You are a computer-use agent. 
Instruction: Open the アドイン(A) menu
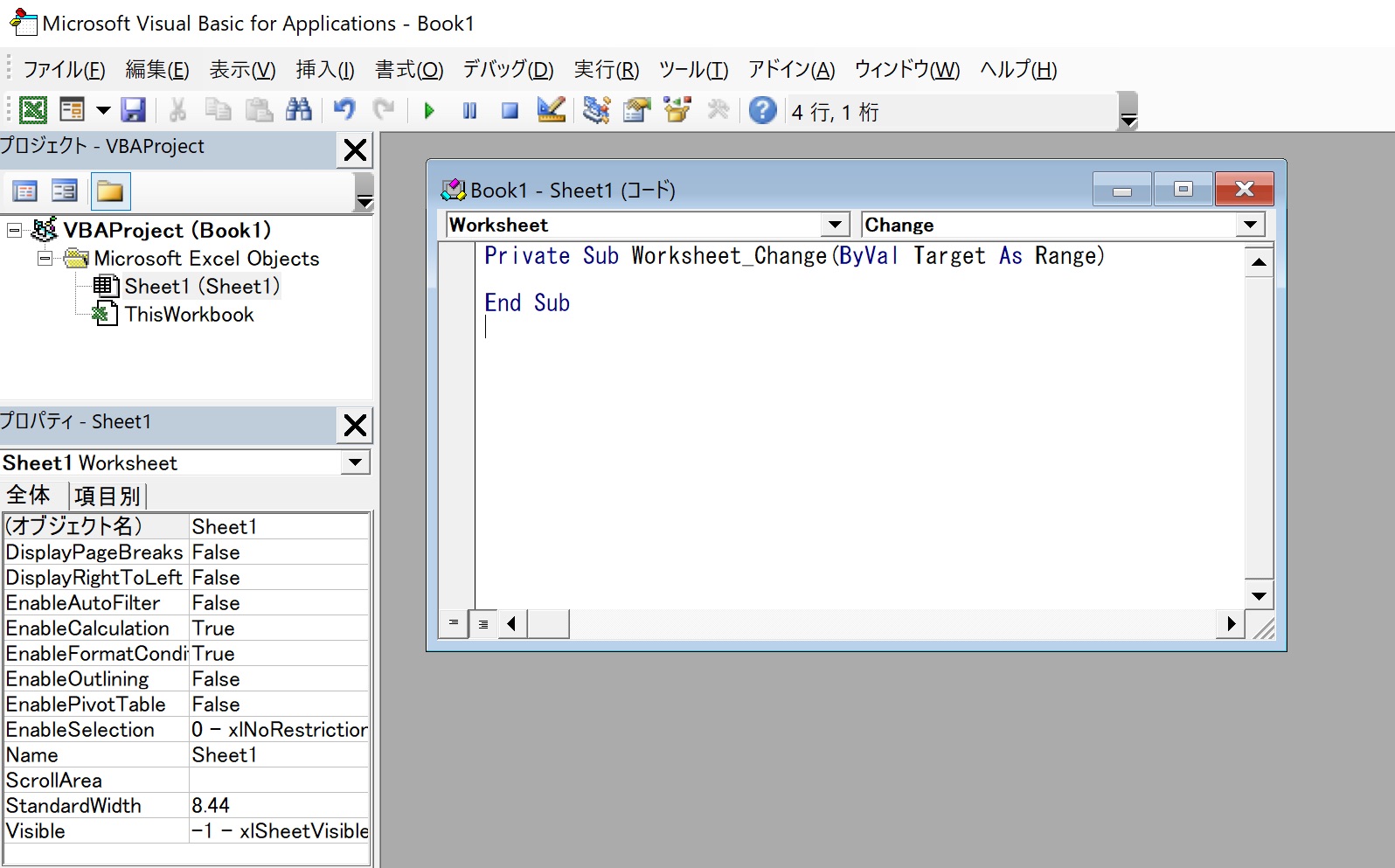point(791,70)
